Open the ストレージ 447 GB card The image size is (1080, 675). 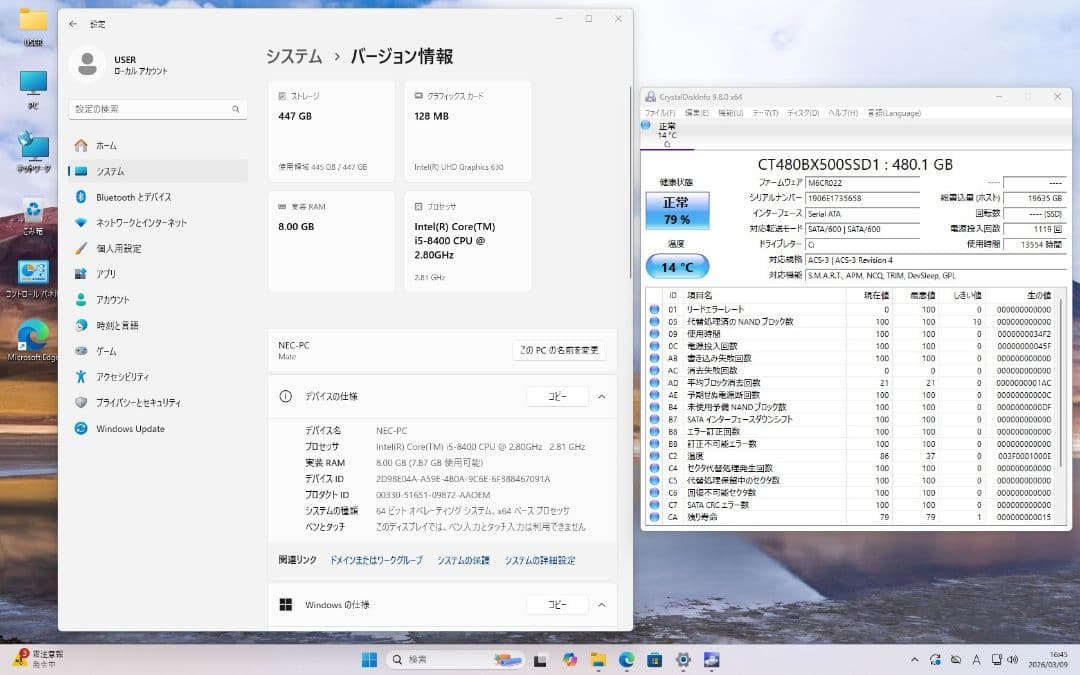tap(331, 132)
